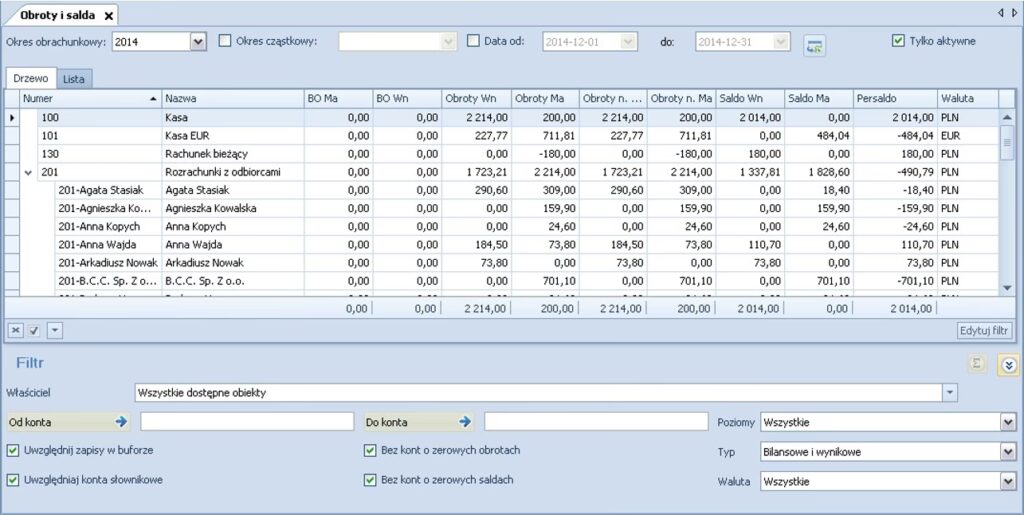Enable the Okres cząstkowy checkbox
The image size is (1024, 515).
pos(225,41)
